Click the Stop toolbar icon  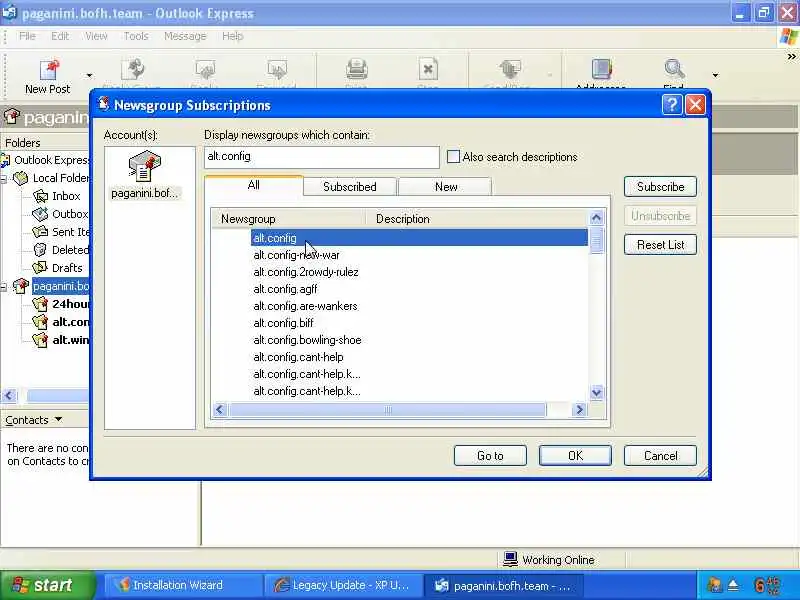(428, 69)
